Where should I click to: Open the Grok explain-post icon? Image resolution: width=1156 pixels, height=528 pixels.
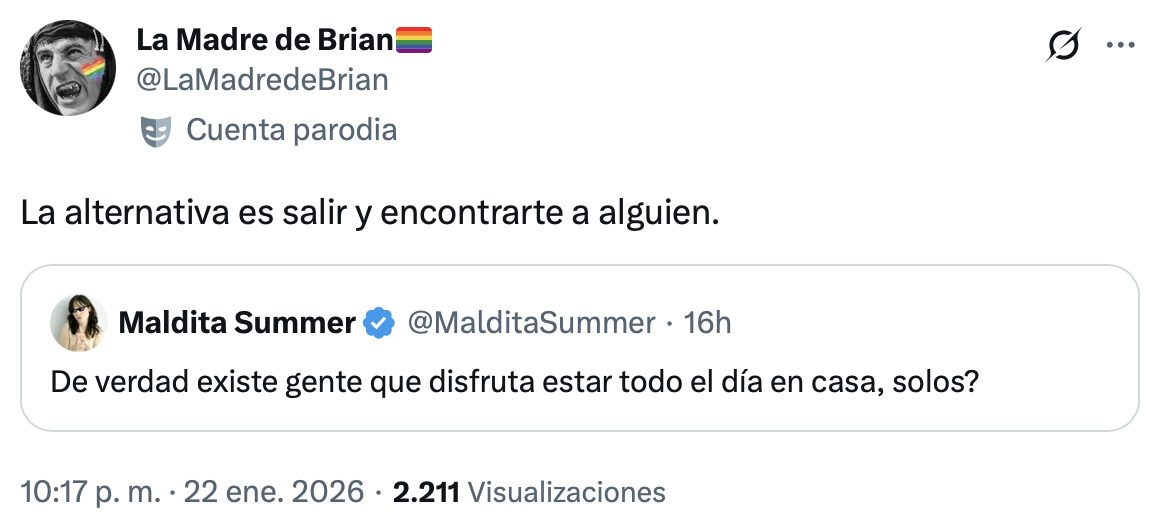1063,45
